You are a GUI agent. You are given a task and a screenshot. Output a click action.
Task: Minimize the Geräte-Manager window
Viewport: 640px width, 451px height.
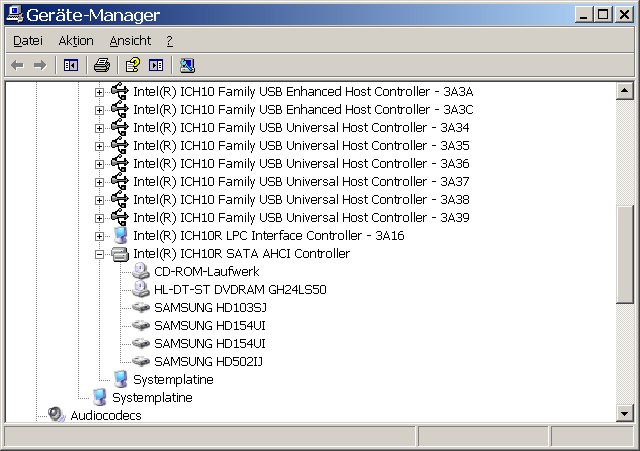[584, 15]
